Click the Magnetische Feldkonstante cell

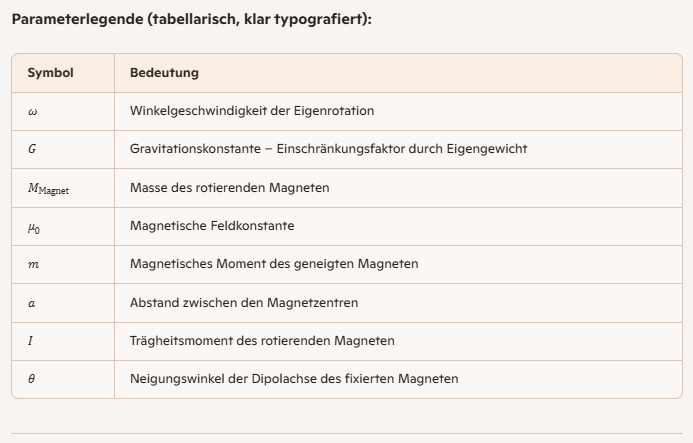212,226
